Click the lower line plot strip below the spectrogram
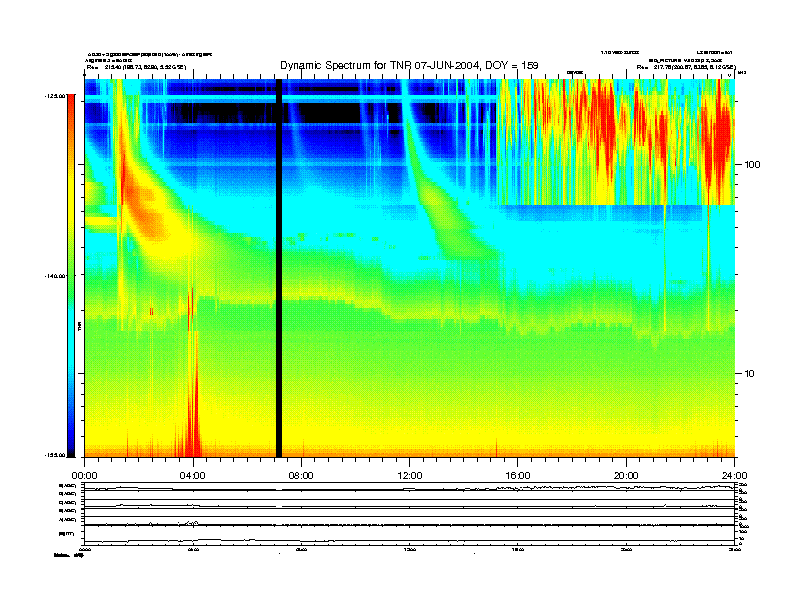This screenshot has width=792, height=612. pyautogui.click(x=409, y=514)
